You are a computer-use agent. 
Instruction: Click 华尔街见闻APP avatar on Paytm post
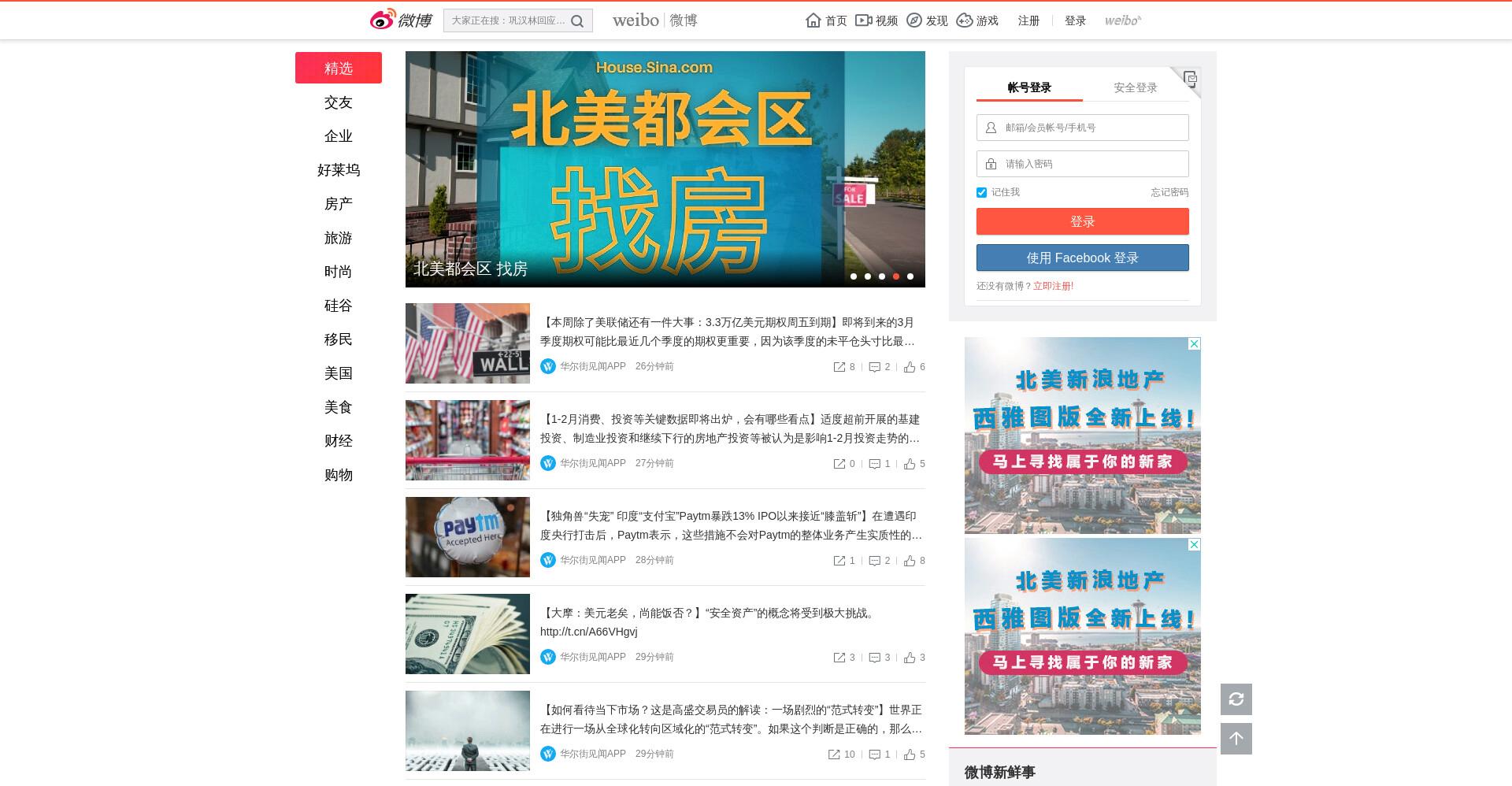point(548,560)
